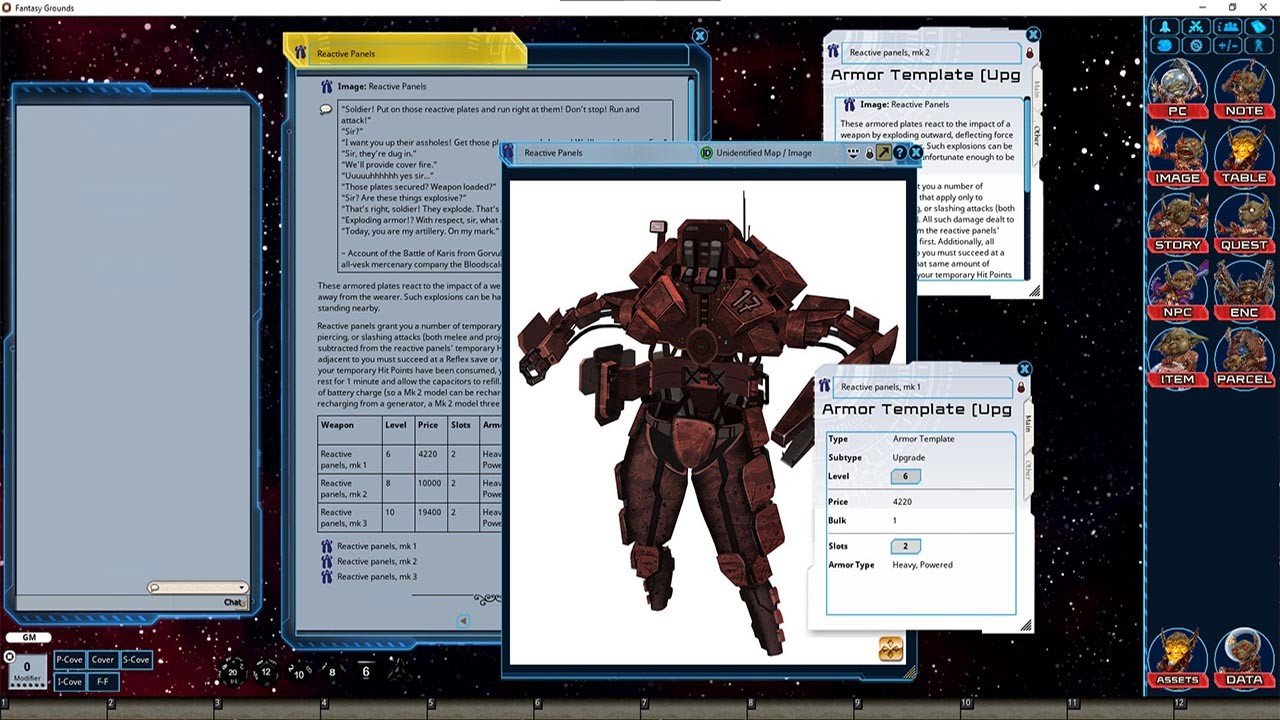Select Main tab on mk 1 sheet
This screenshot has width=1280, height=720.
pyautogui.click(x=1027, y=424)
